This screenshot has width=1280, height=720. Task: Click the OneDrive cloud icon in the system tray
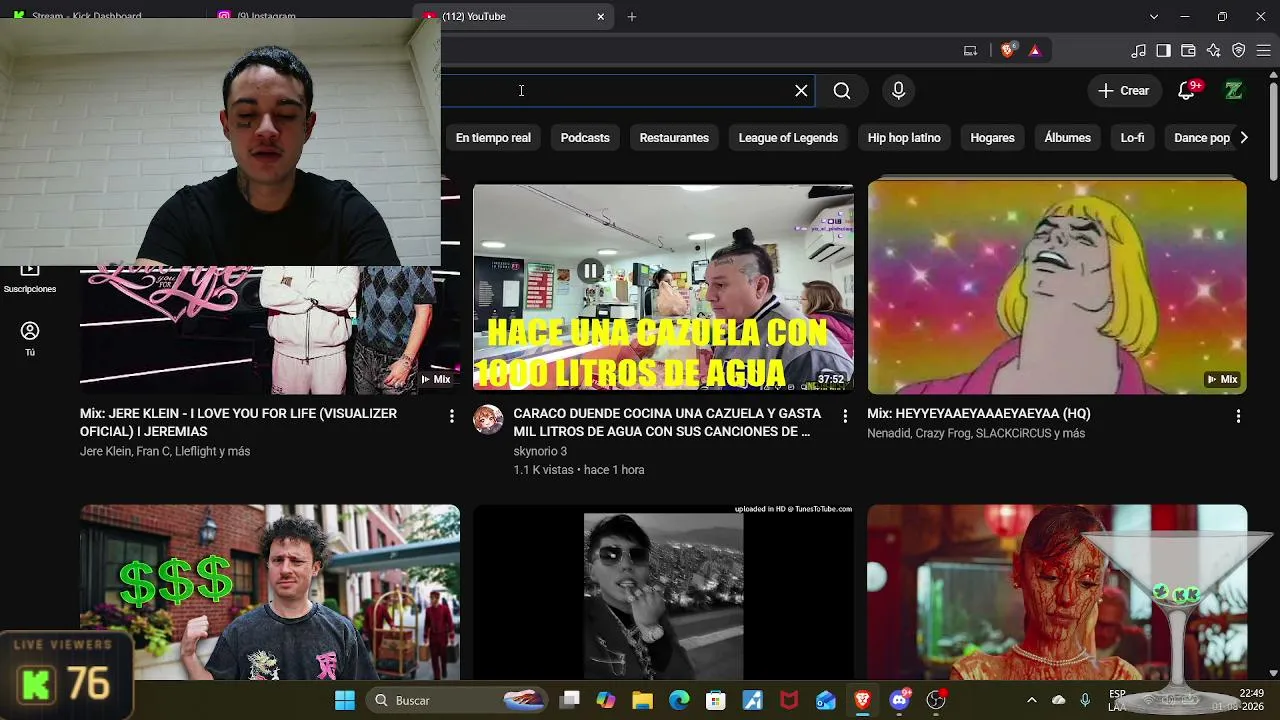(1059, 700)
